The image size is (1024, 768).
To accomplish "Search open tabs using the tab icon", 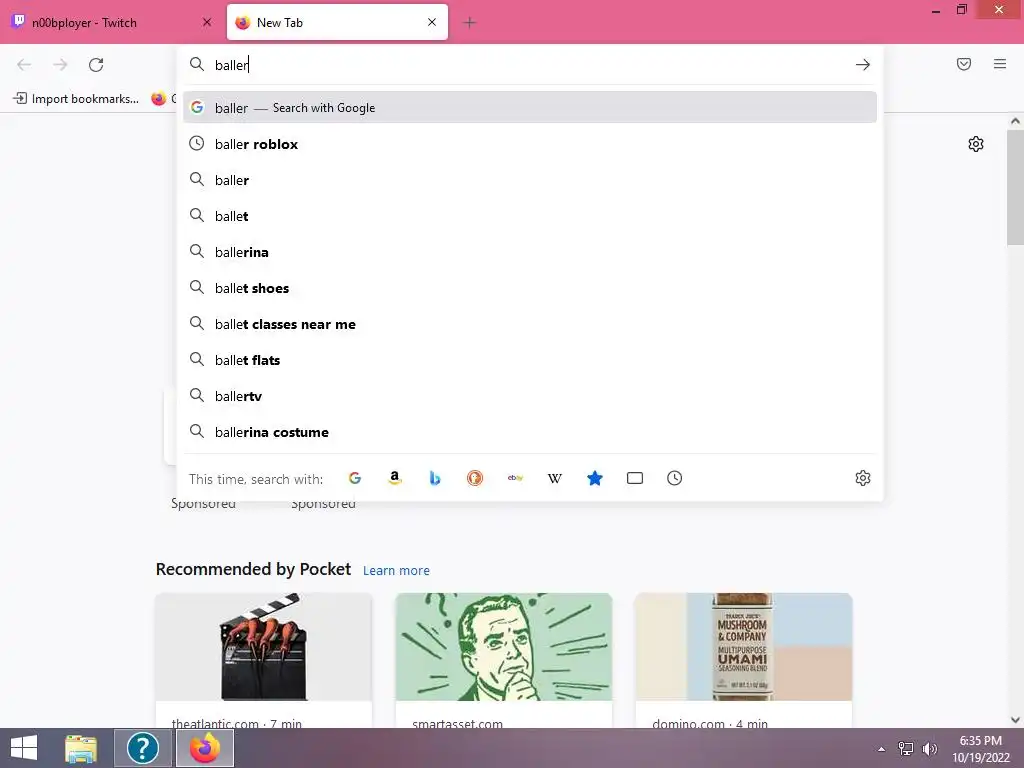I will [635, 478].
